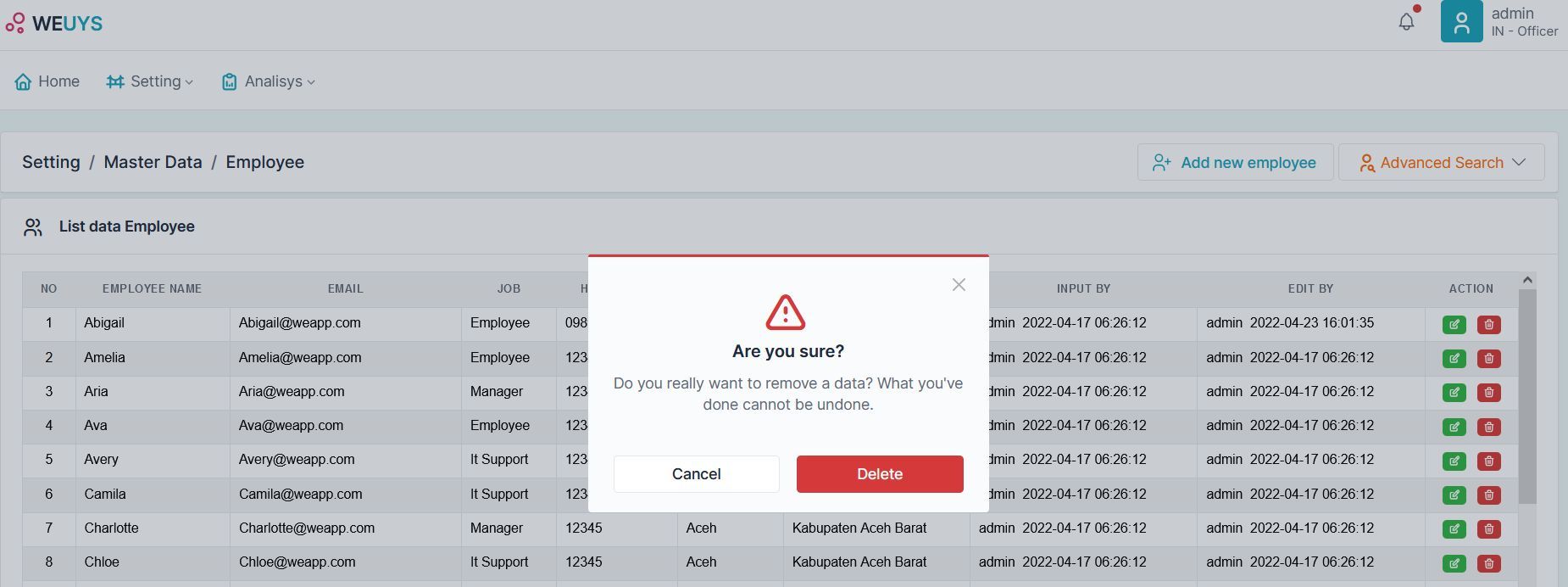Click the Setting breadcrumb link
The image size is (1568, 587).
51,162
